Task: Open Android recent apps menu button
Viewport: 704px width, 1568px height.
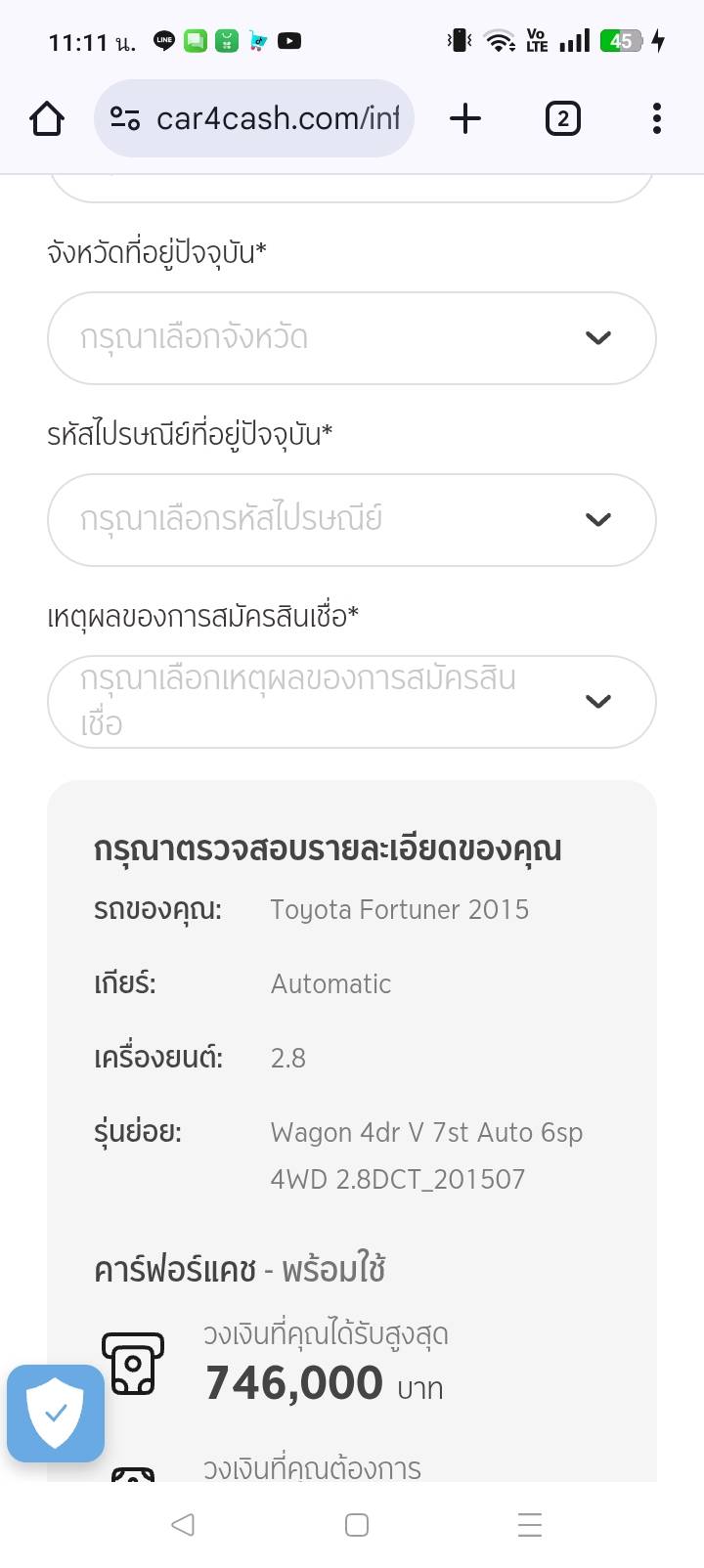Action: [529, 1524]
